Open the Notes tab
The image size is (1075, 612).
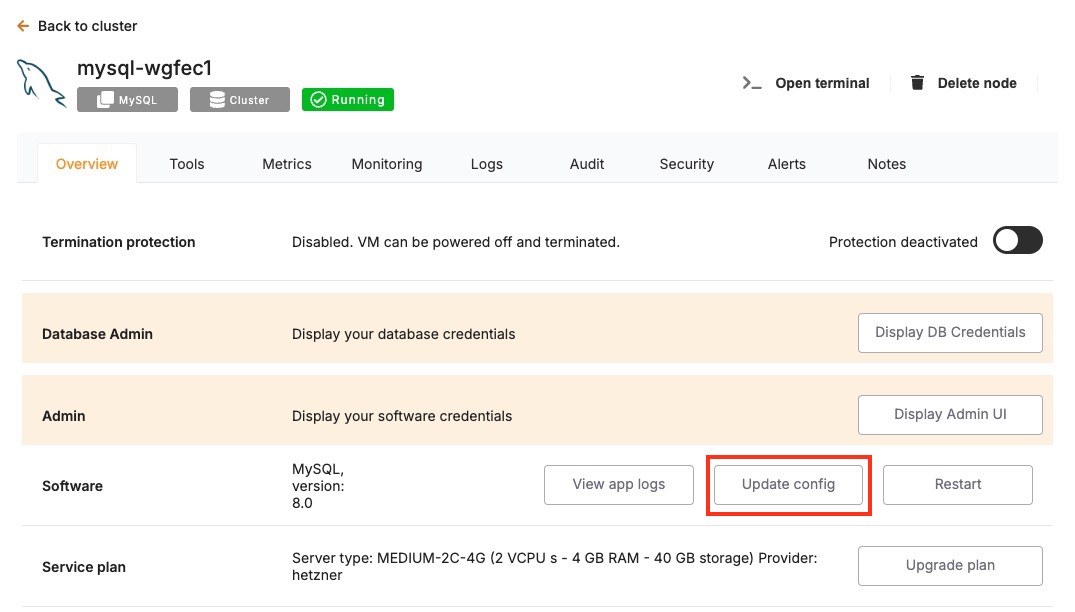click(x=887, y=164)
